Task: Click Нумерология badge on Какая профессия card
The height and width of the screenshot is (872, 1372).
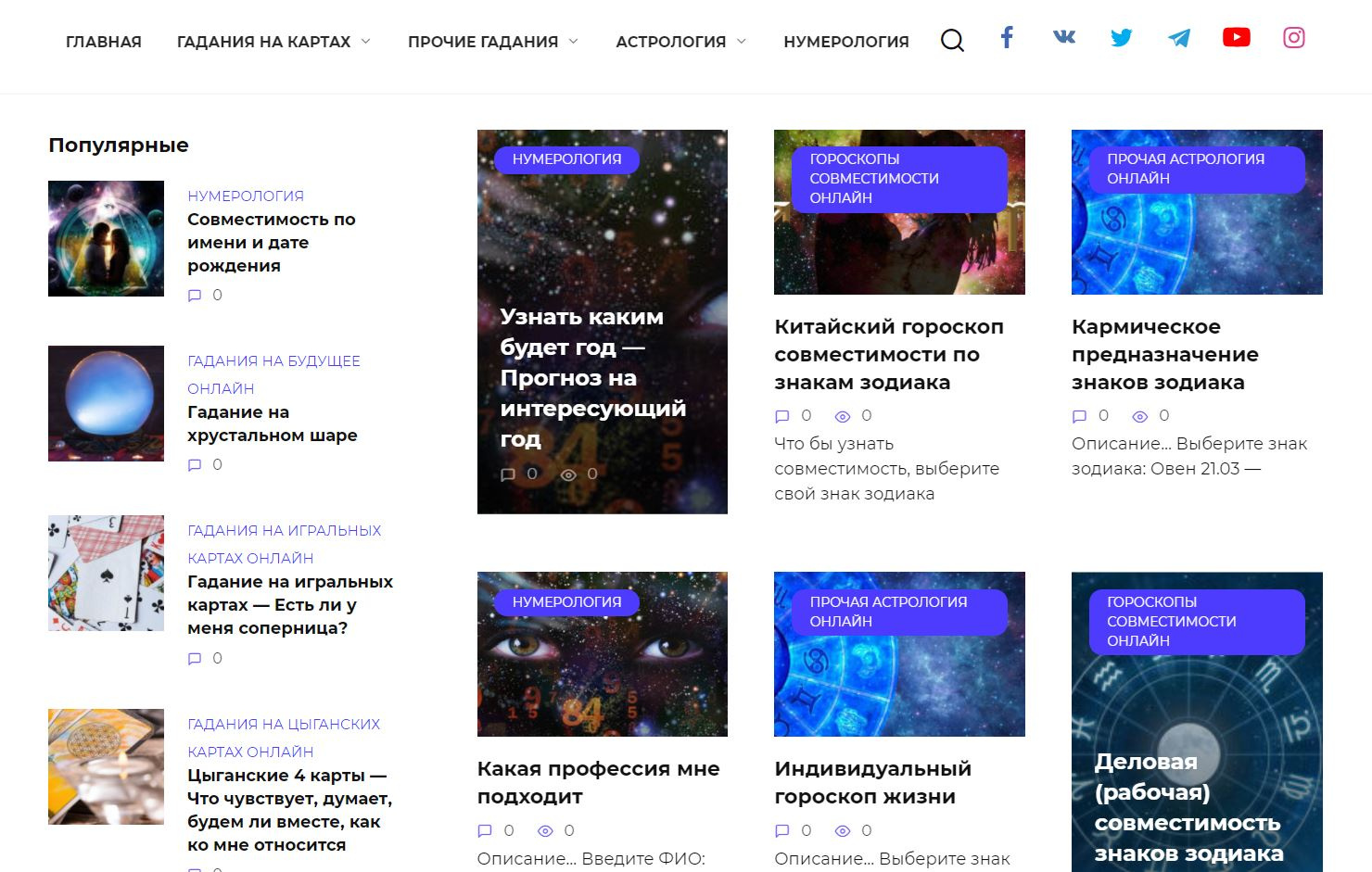Action: pos(566,602)
